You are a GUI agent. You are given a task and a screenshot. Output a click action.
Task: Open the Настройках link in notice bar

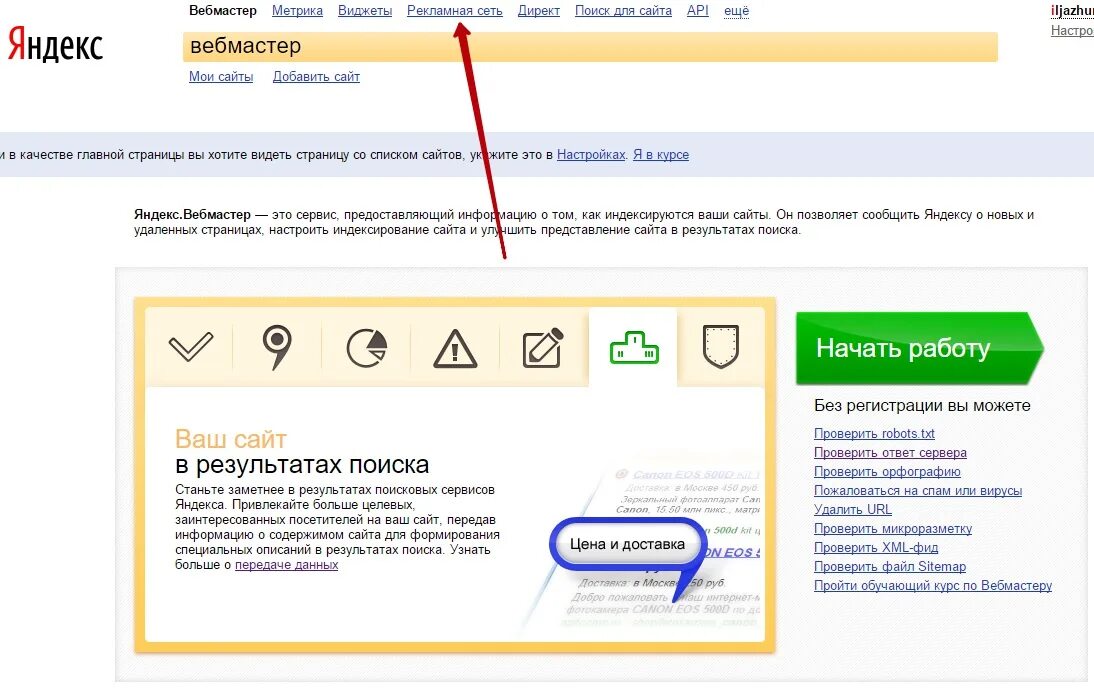click(591, 155)
